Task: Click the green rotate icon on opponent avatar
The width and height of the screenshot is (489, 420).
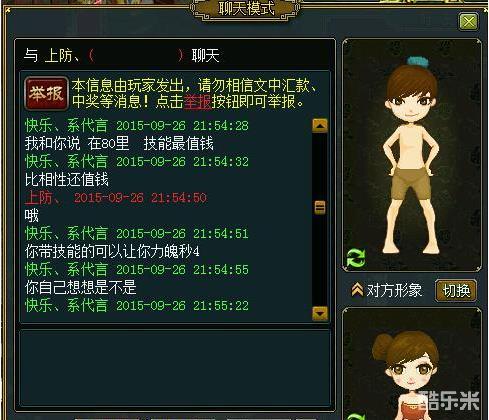Action: (x=356, y=258)
